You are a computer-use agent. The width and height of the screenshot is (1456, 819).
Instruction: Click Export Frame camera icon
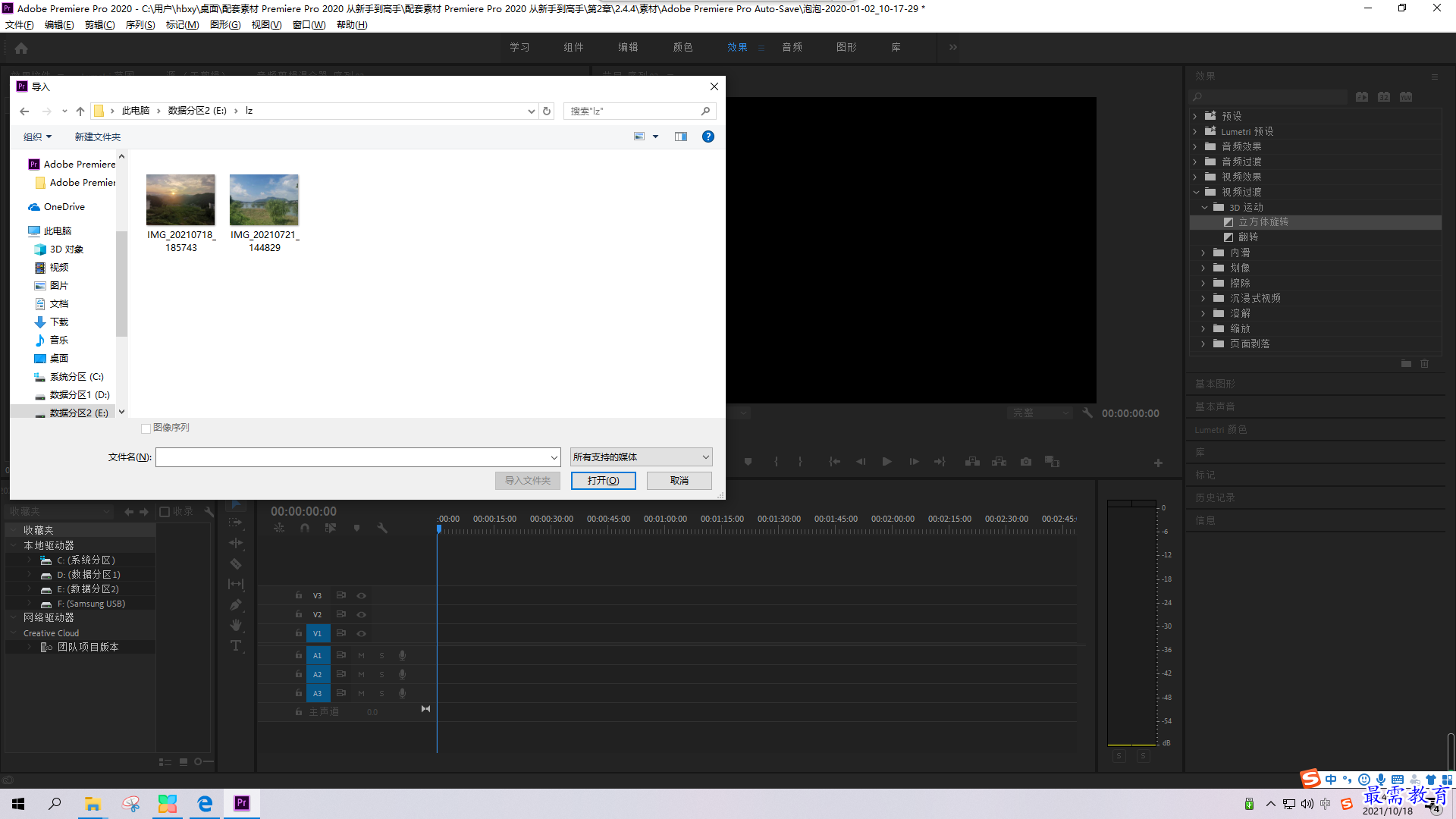(x=1026, y=461)
